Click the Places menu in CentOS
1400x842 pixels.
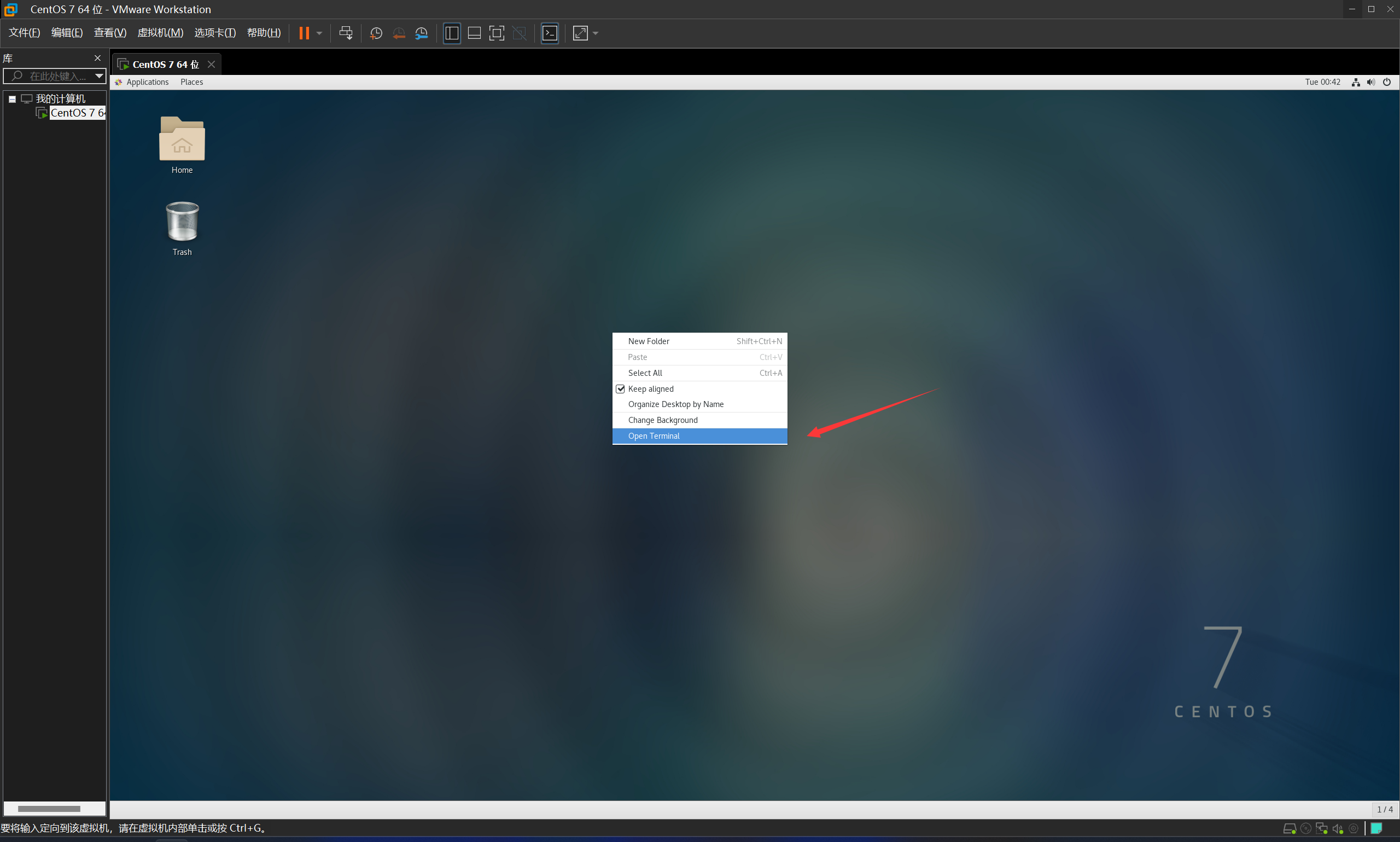click(192, 81)
